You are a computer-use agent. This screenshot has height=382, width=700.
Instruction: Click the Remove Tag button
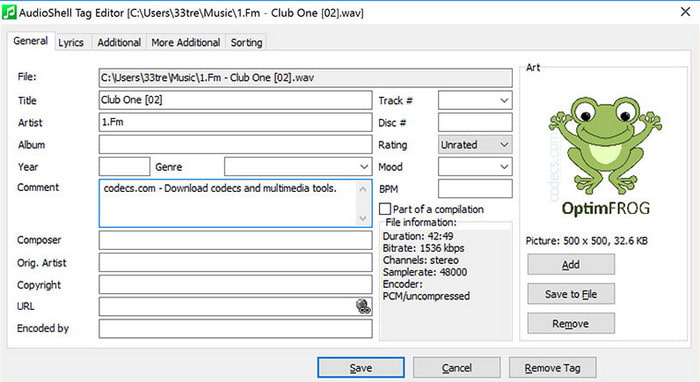552,368
